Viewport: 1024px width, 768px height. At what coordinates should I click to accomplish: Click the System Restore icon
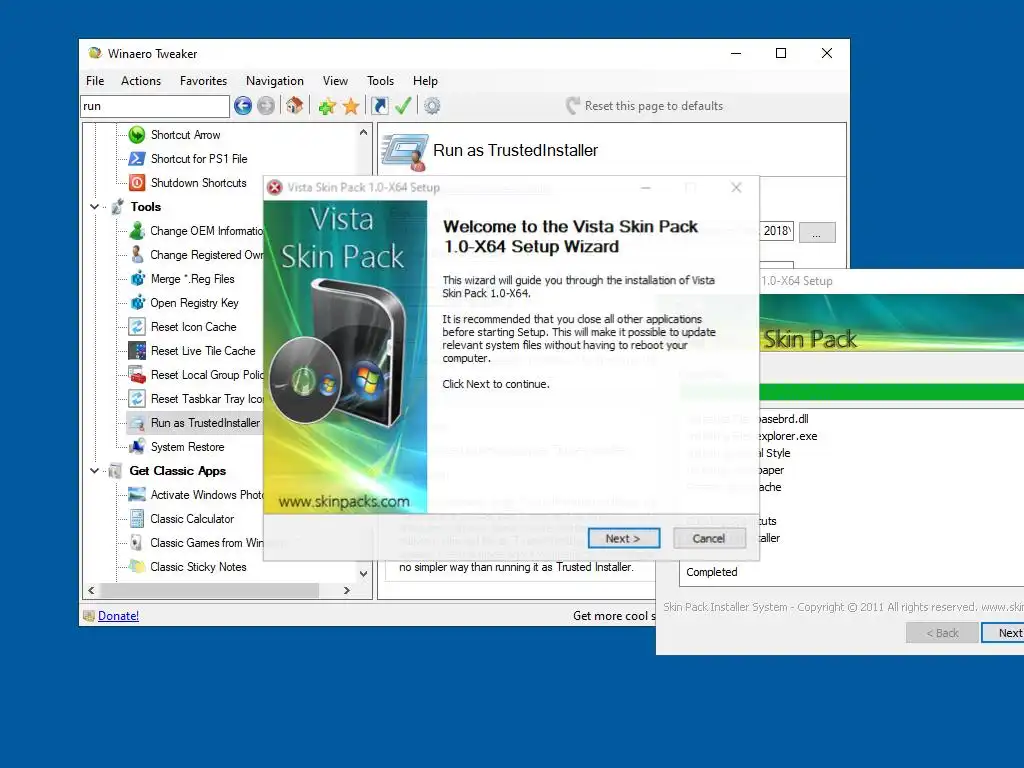(136, 447)
